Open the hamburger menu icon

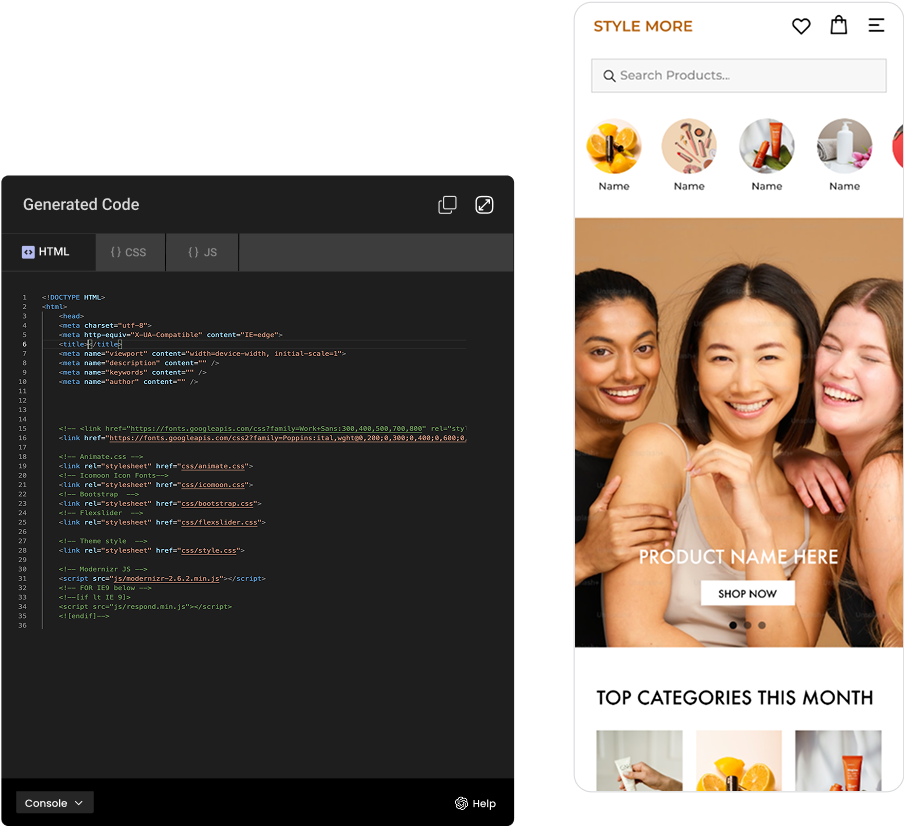point(876,26)
